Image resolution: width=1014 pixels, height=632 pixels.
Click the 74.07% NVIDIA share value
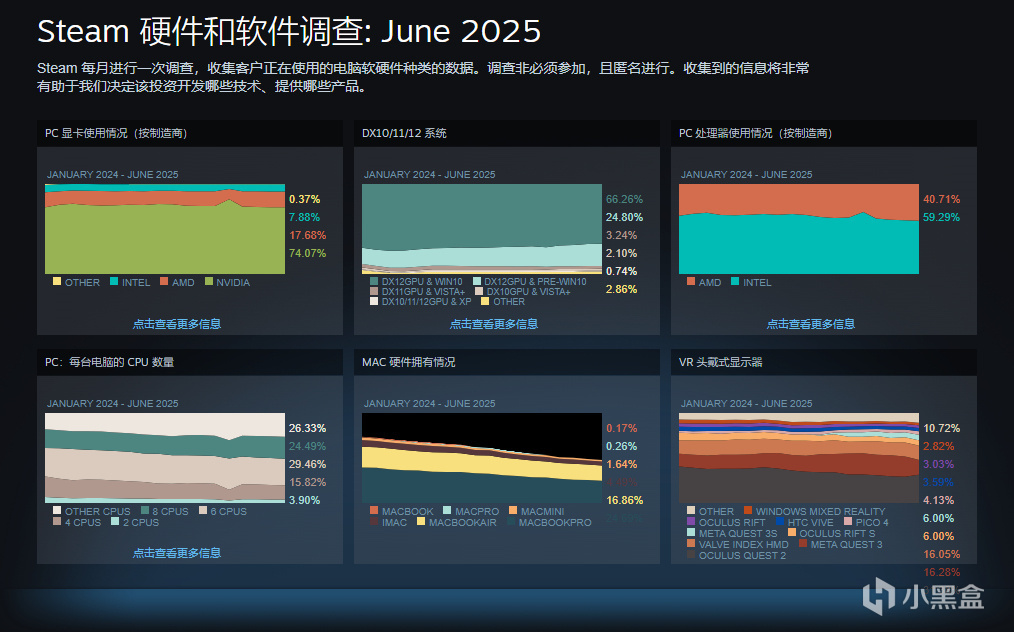[x=307, y=253]
